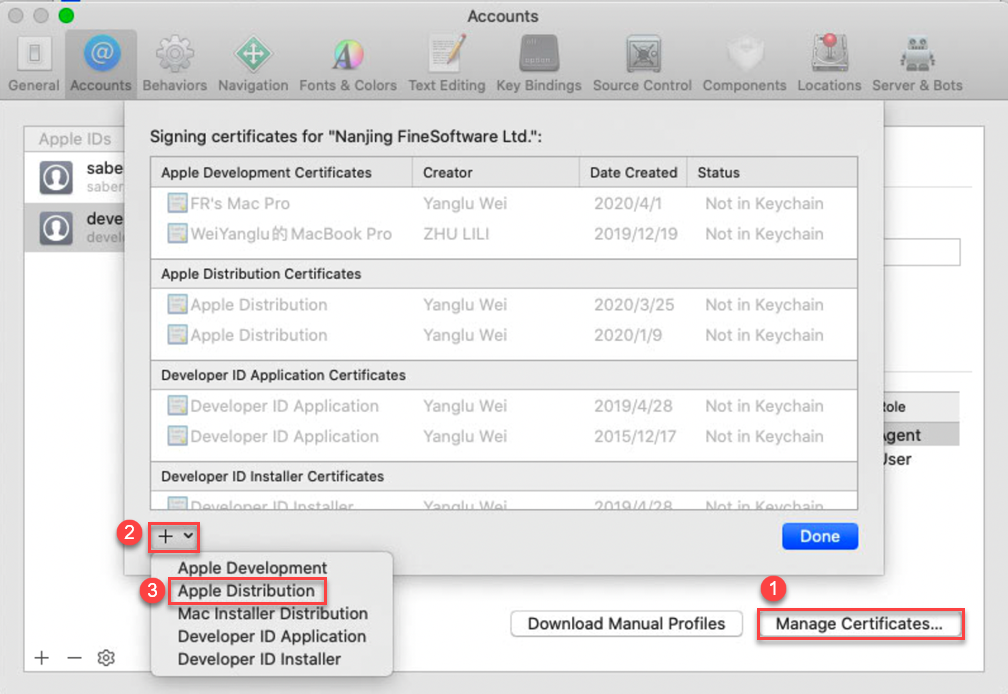
Task: Select the WeiYanglu MacBook Pro certificate name
Action: point(291,234)
